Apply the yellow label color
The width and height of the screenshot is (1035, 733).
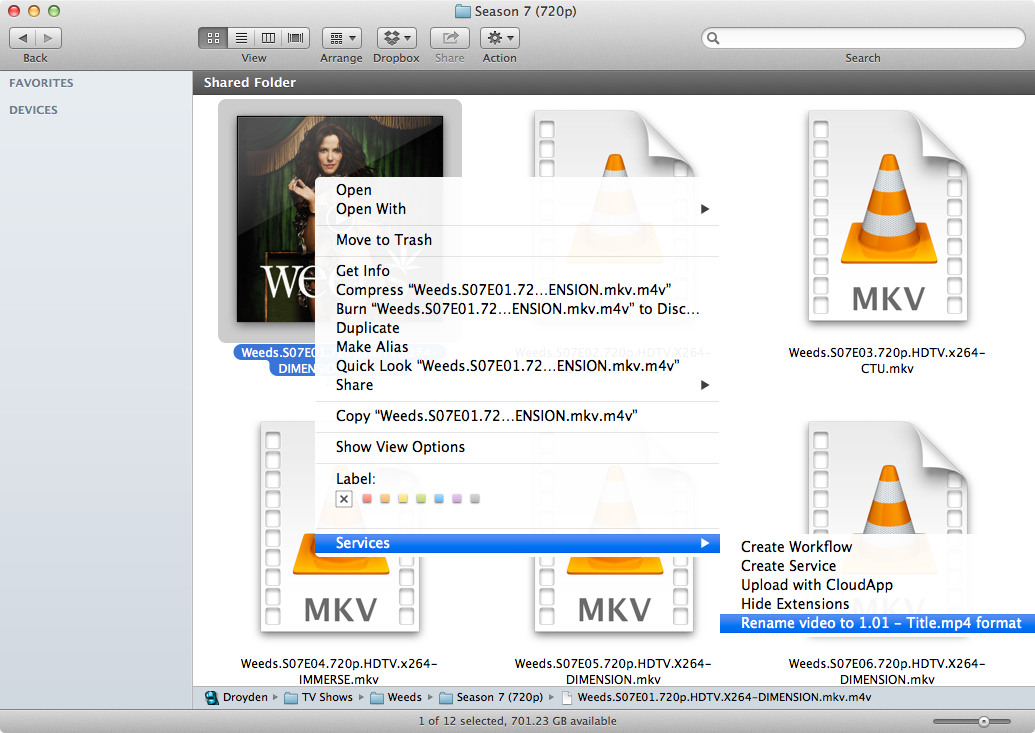tap(403, 499)
